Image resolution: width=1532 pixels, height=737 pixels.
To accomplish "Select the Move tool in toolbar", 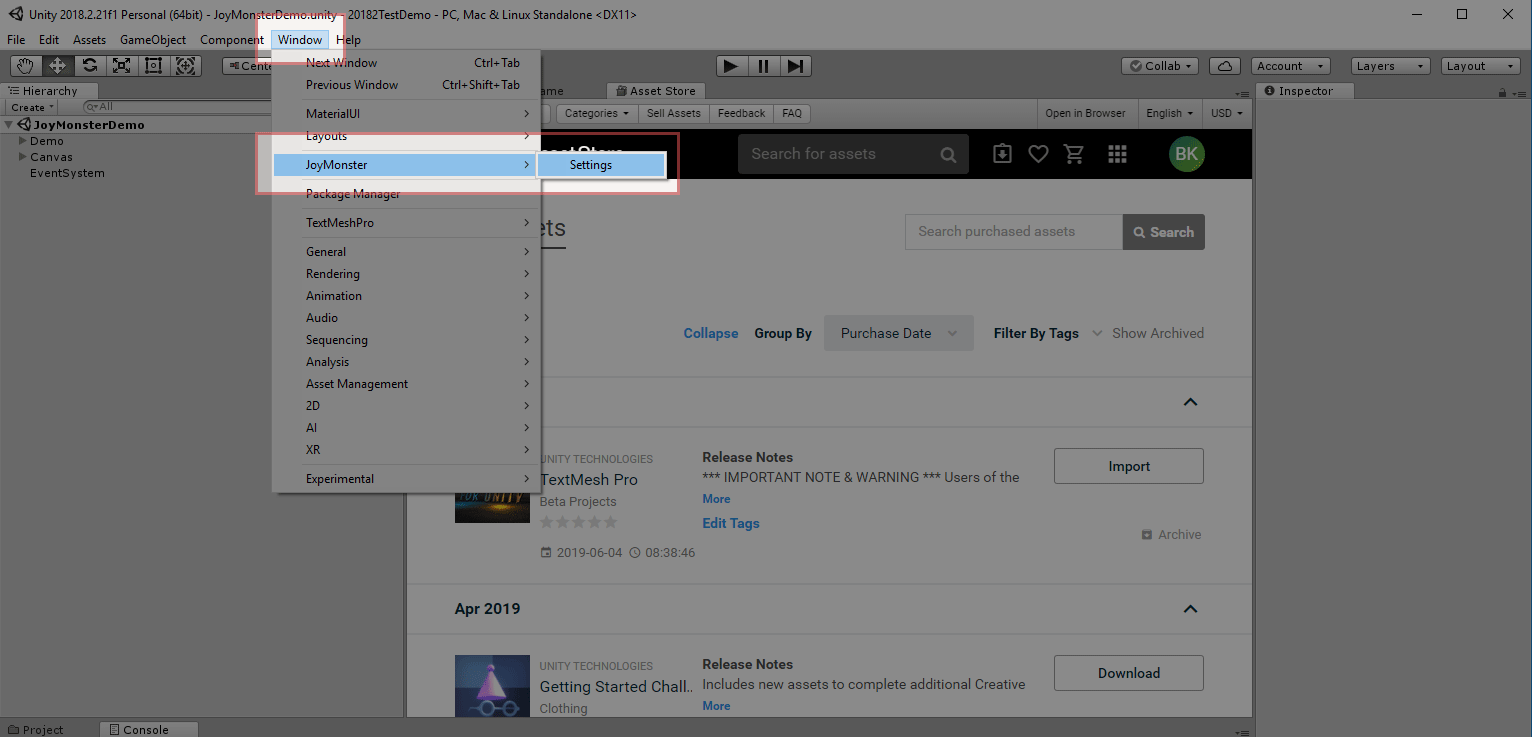I will point(58,66).
